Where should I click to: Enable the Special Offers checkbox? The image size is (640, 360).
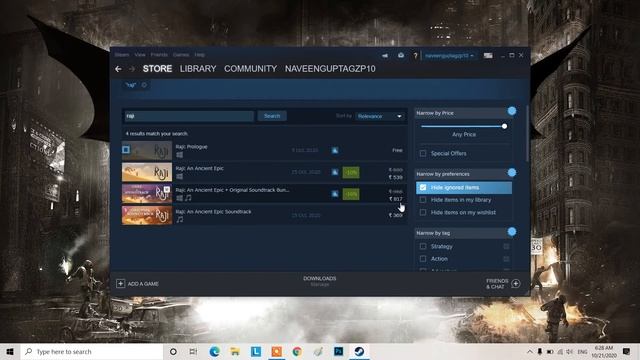pyautogui.click(x=423, y=153)
